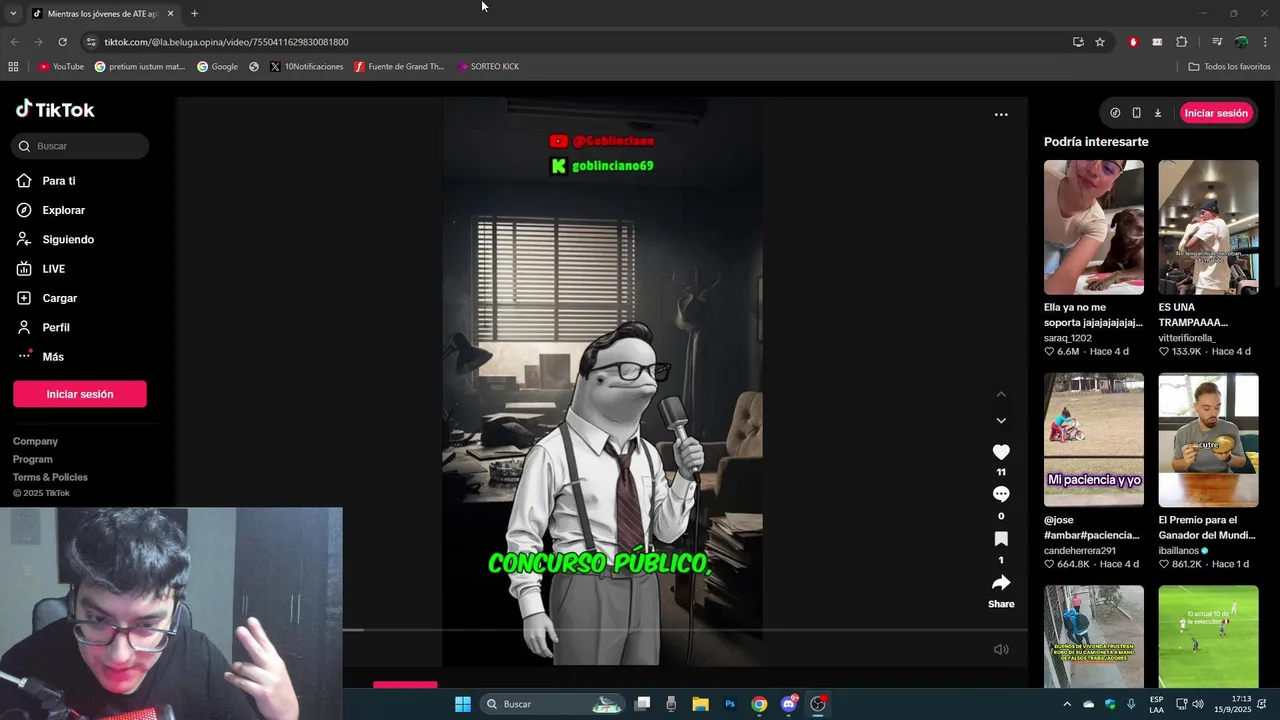Open File Explorer from the taskbar

pos(700,704)
